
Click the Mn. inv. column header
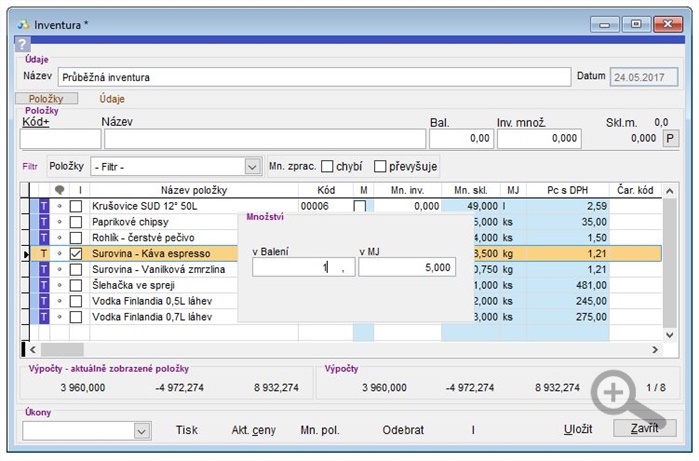tap(407, 190)
